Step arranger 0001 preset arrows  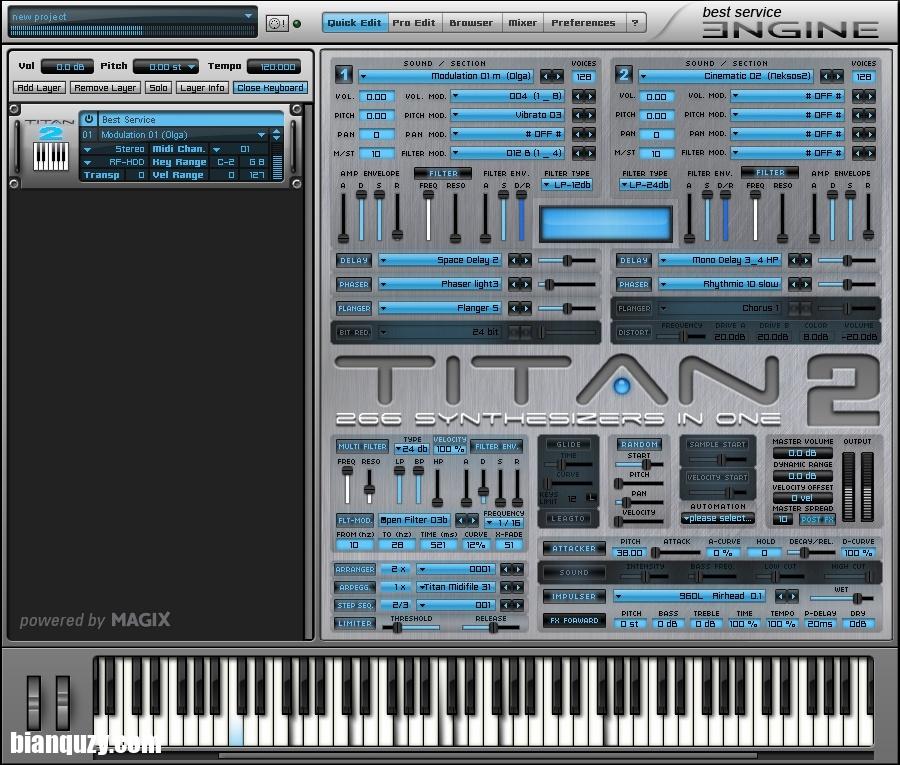511,569
